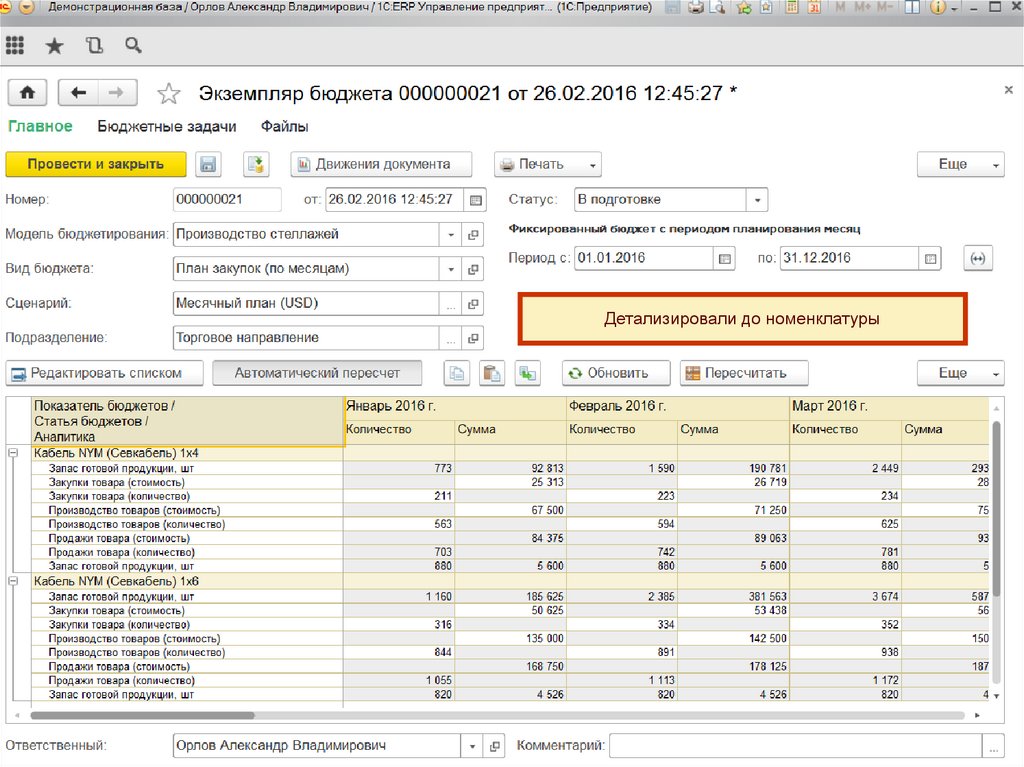Click the Провести и закрыть button
The height and width of the screenshot is (767, 1024).
[x=96, y=164]
